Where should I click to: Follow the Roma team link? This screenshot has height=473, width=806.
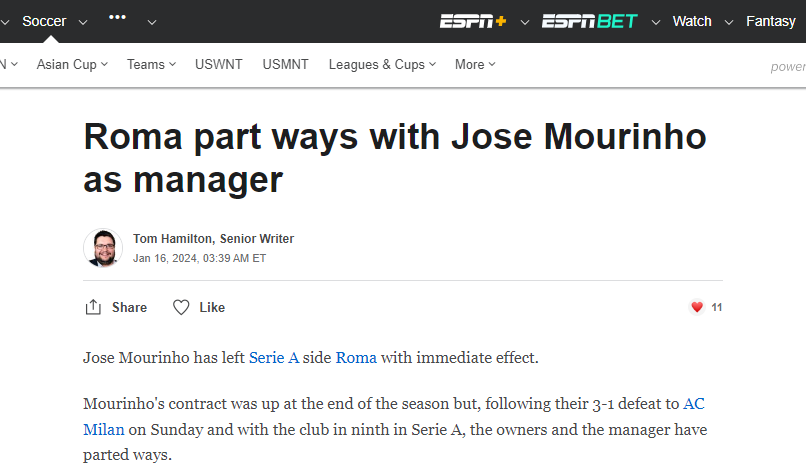(356, 357)
